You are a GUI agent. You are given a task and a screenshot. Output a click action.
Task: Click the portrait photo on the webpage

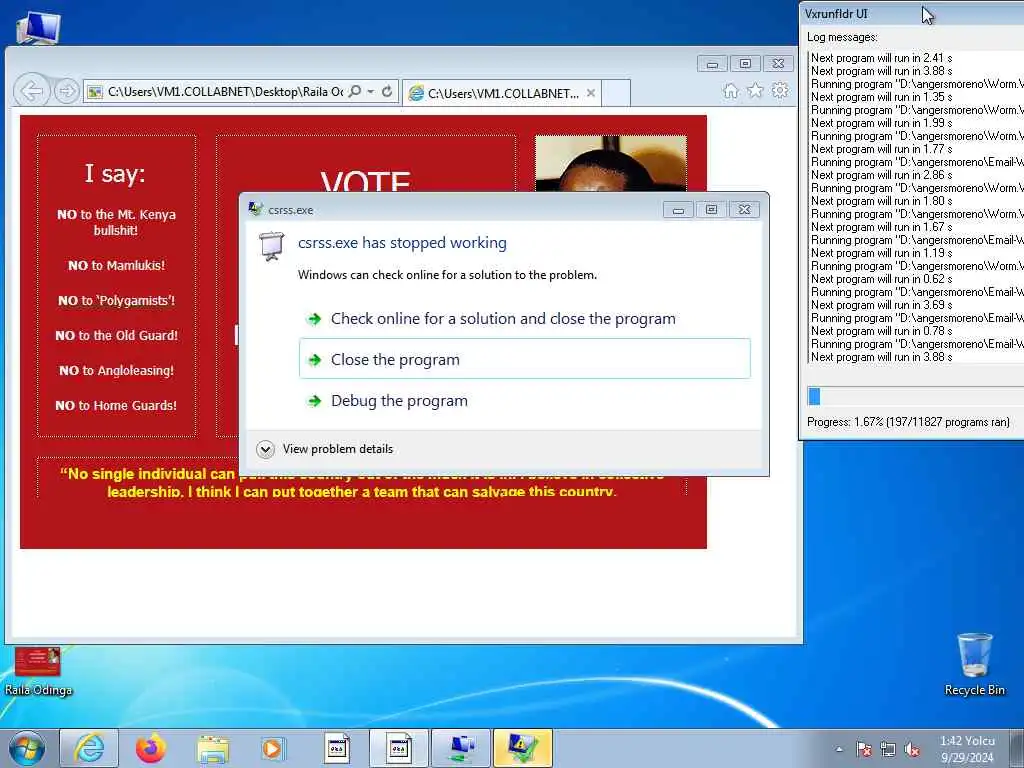coord(611,163)
